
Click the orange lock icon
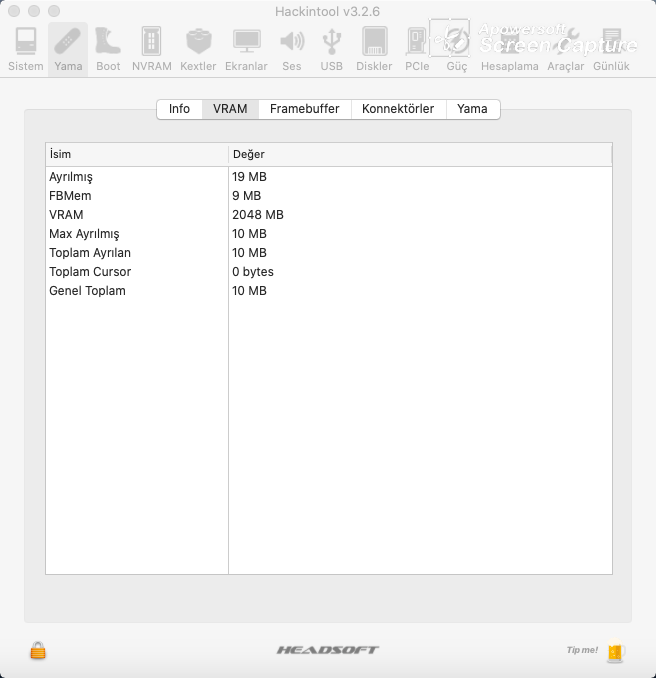(x=38, y=650)
